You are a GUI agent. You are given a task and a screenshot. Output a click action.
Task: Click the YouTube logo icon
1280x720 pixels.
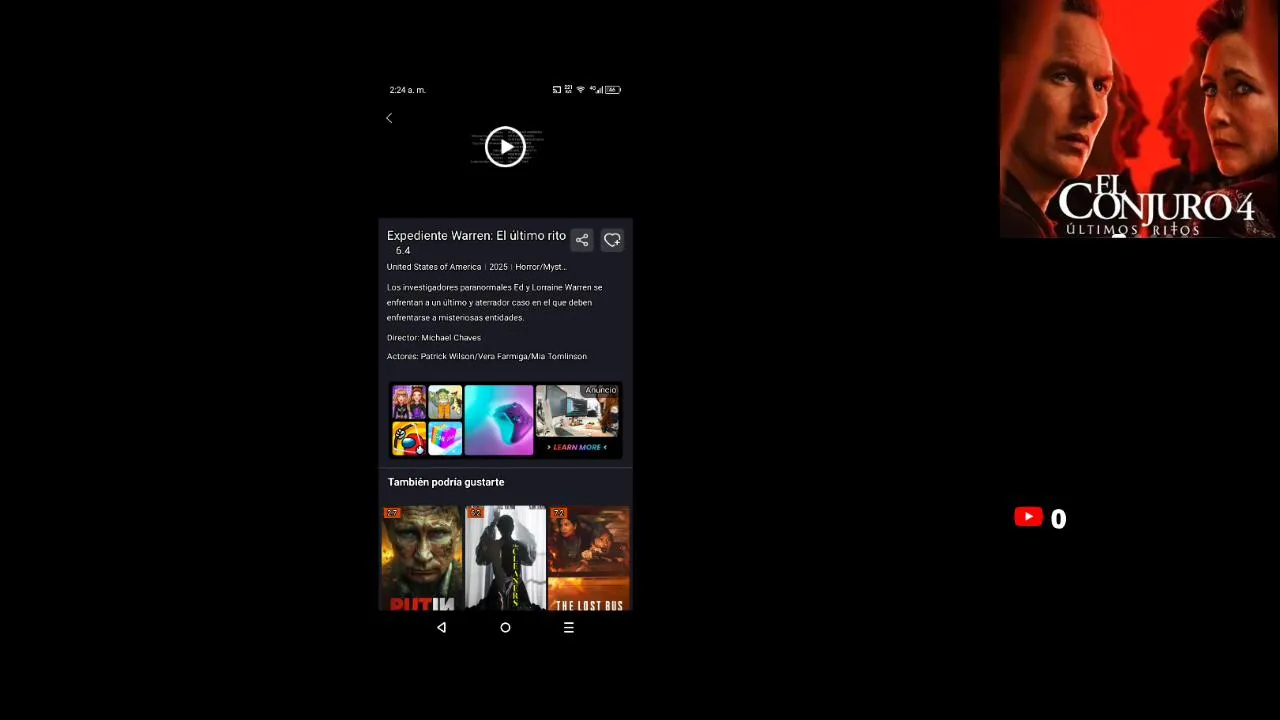1028,517
